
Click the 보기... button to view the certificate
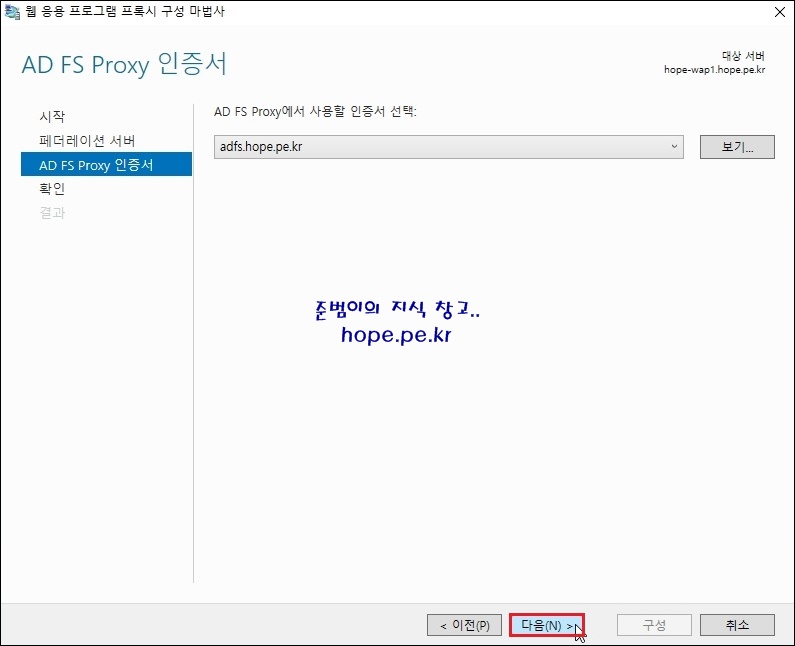click(737, 147)
